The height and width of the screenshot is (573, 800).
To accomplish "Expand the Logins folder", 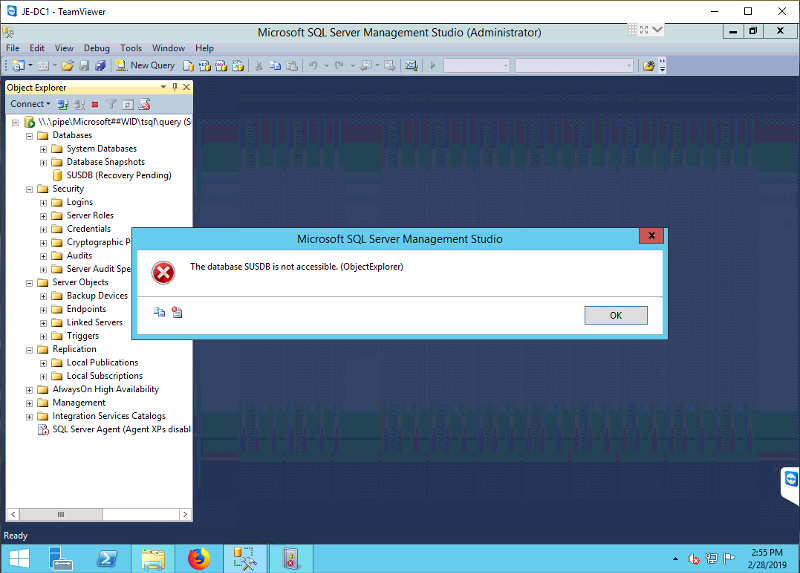I will coord(43,203).
